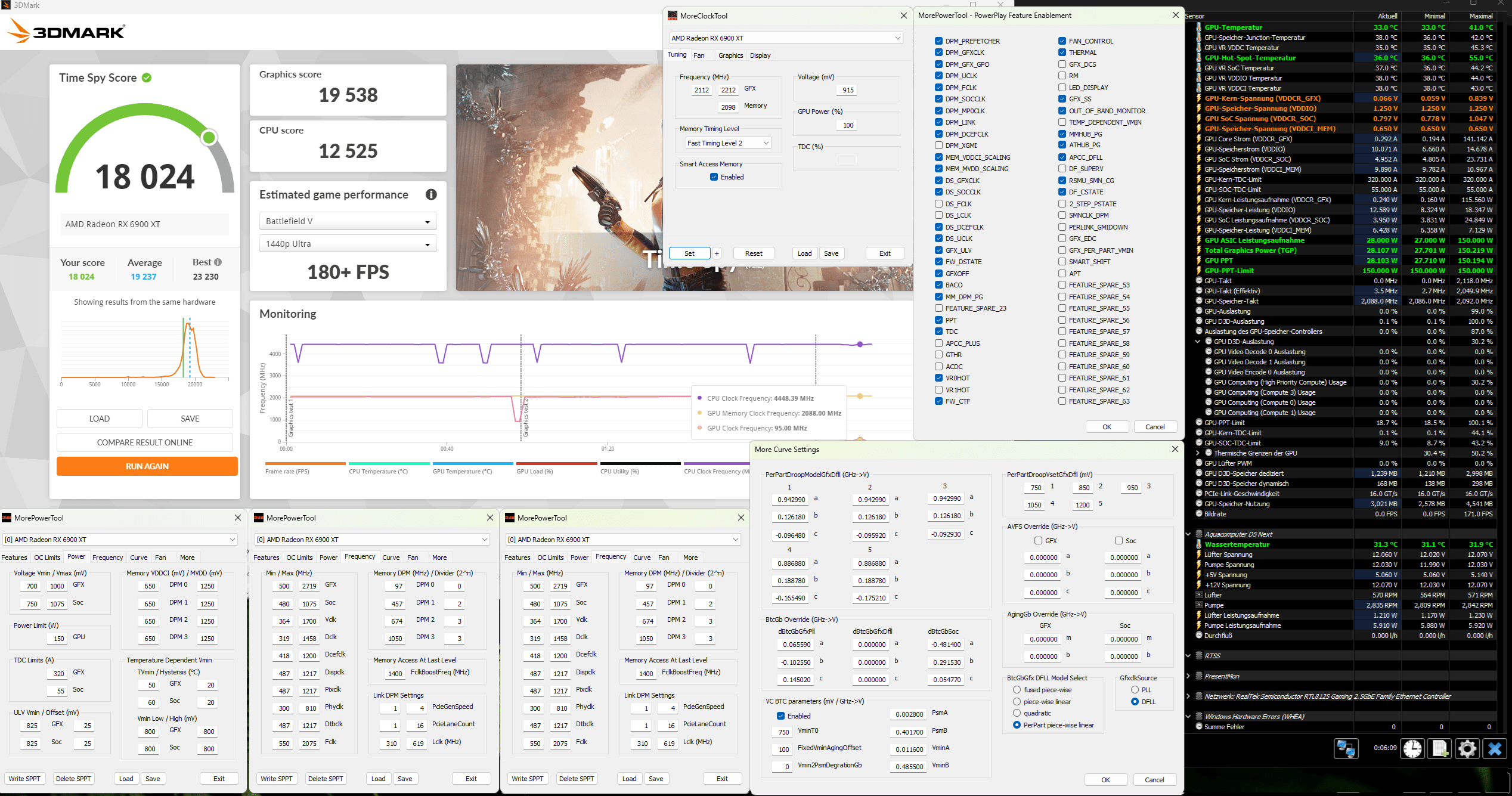This screenshot has width=1512, height=796.
Task: Enable the GFX_DCS feature checkbox
Action: 1062,64
